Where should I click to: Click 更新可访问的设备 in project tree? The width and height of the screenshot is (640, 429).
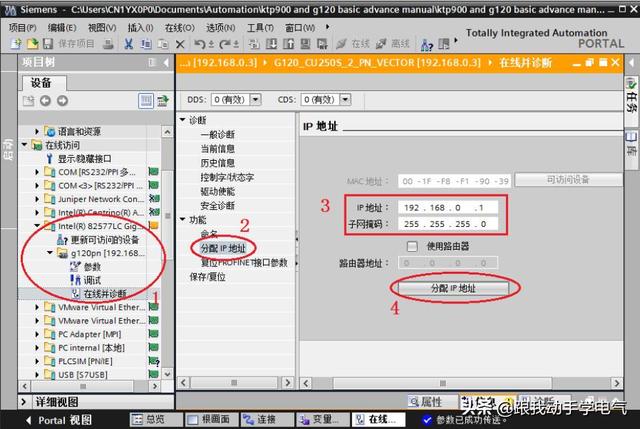point(105,240)
